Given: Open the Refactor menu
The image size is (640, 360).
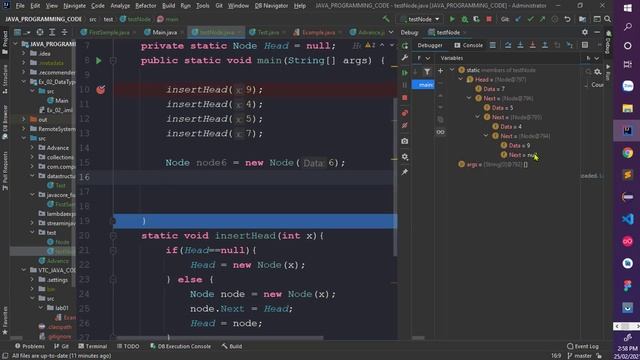Looking at the screenshot, I should pos(146,6).
